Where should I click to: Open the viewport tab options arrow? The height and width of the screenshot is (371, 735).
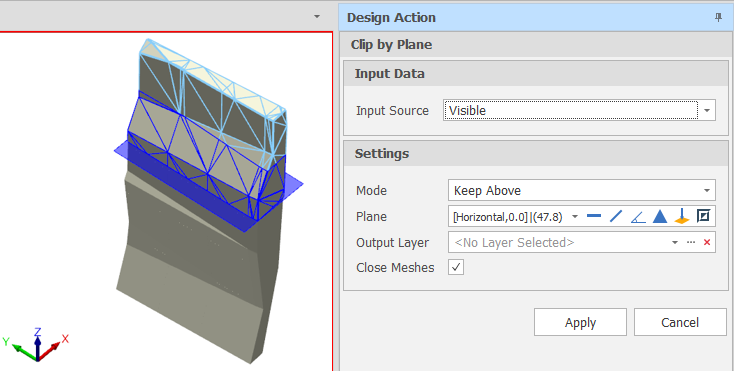(x=317, y=16)
